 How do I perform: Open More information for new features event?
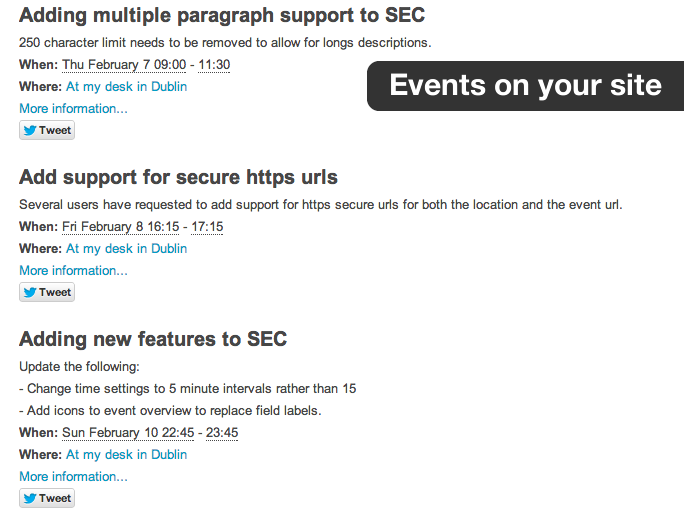click(x=73, y=476)
